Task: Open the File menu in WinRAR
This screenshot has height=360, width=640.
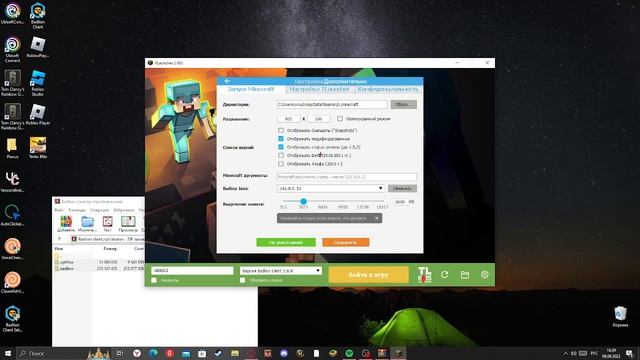Action: coord(59,210)
